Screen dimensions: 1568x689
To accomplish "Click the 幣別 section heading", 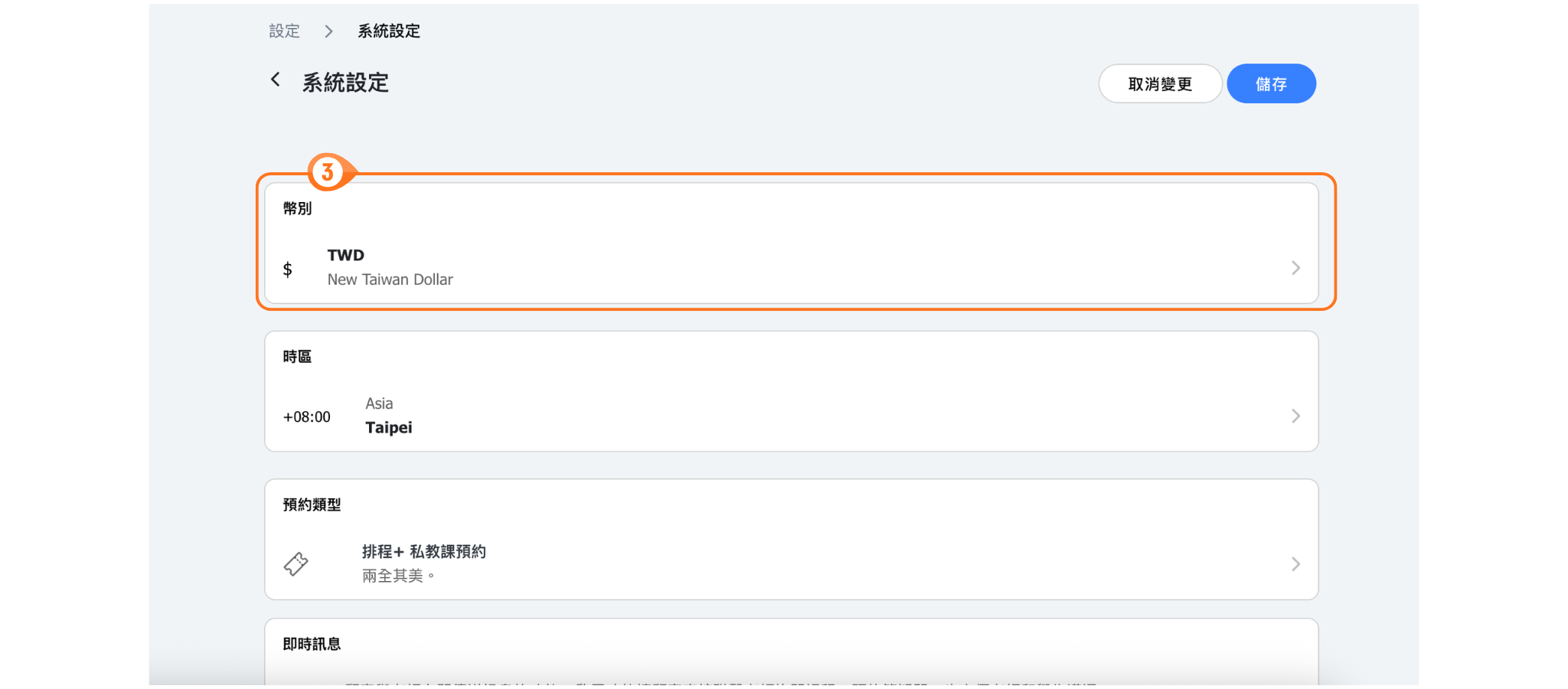I will pyautogui.click(x=297, y=208).
